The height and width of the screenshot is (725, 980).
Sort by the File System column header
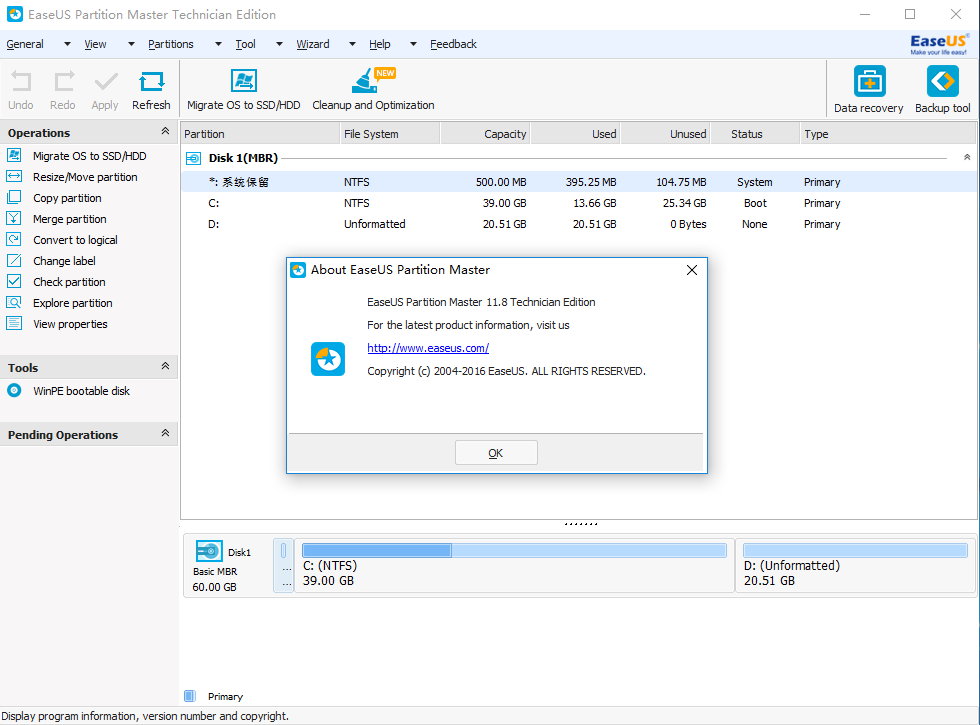click(x=390, y=134)
